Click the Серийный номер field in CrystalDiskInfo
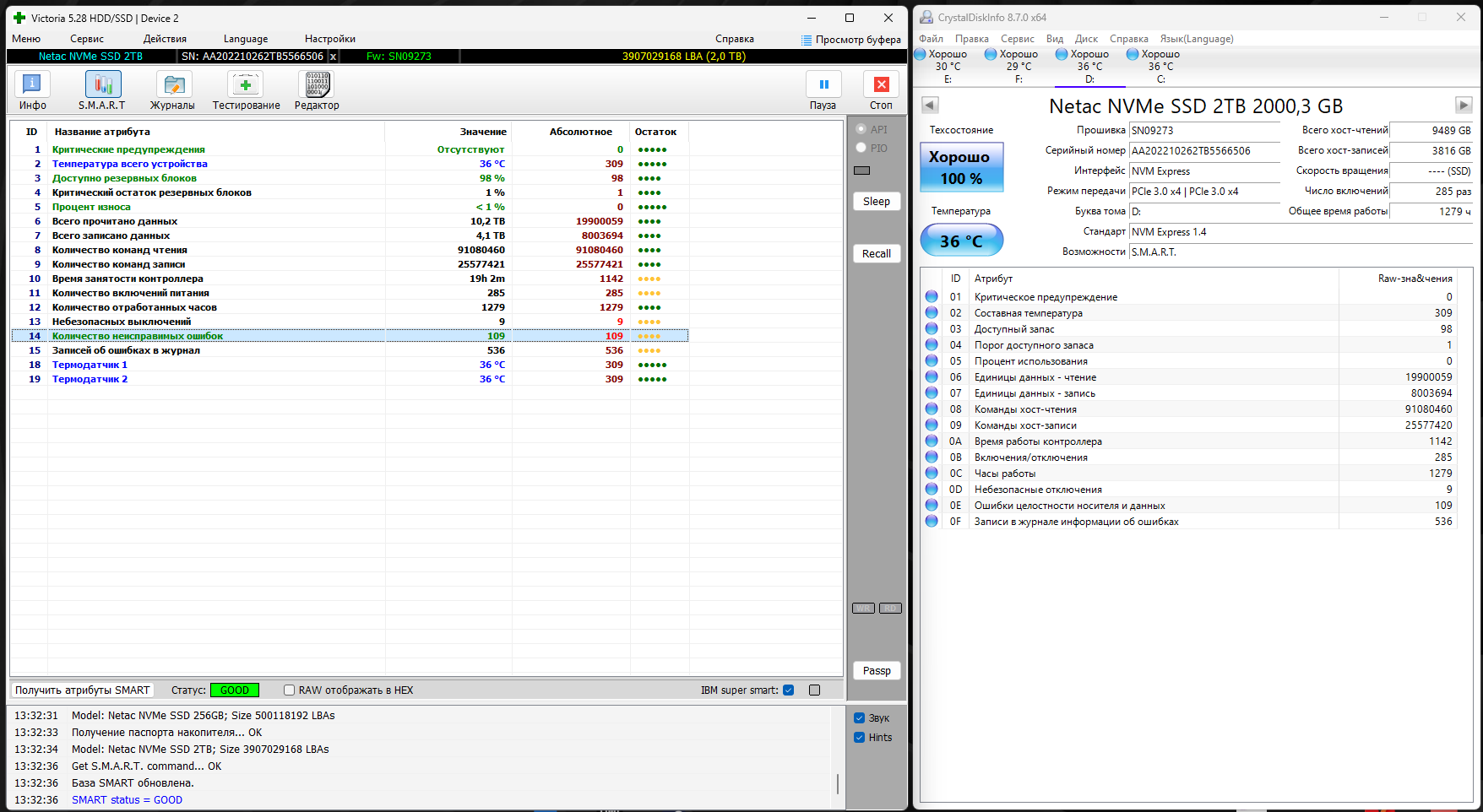 click(x=1205, y=151)
